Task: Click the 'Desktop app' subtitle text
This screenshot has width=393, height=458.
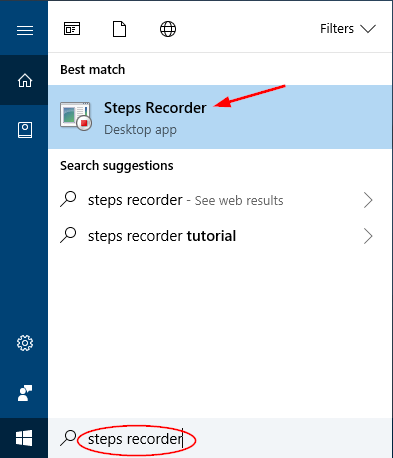Action: point(140,130)
